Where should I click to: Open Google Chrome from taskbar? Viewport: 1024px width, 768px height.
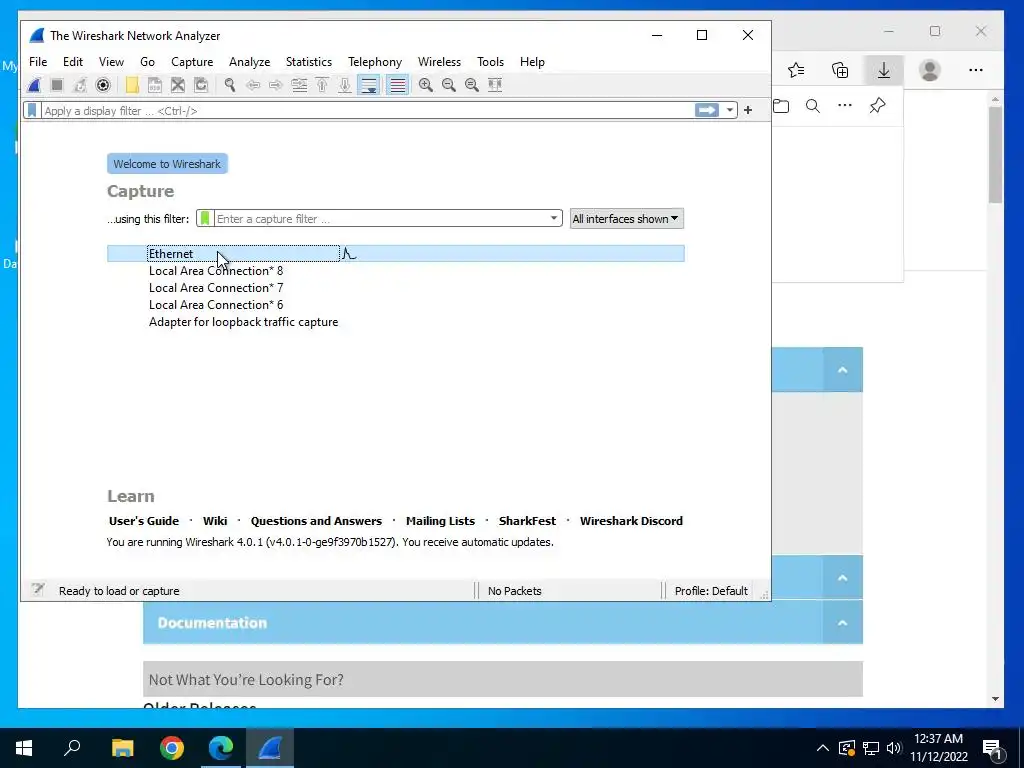pyautogui.click(x=172, y=748)
